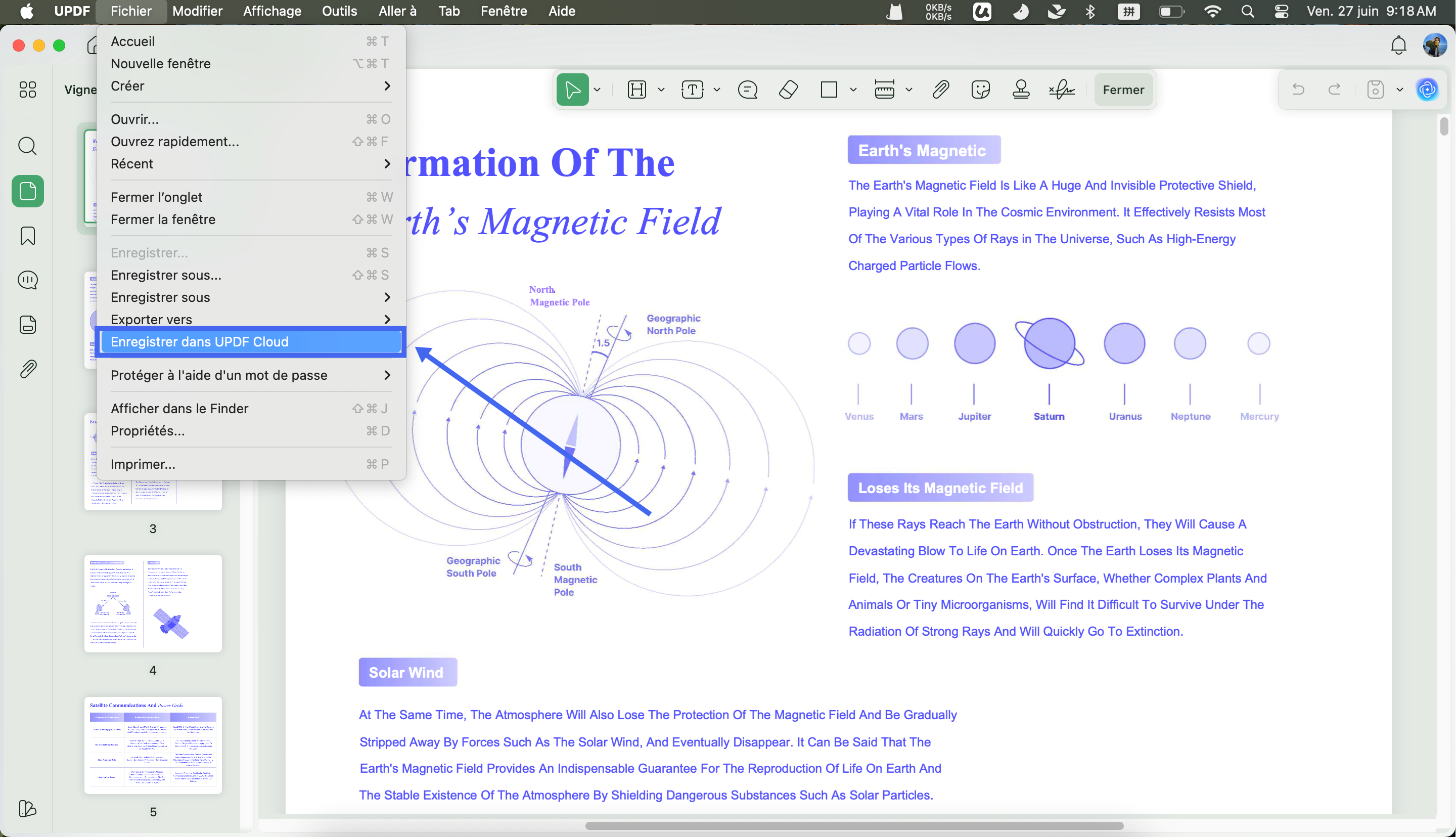Open the Outils menu in the menu bar
Image resolution: width=1456 pixels, height=837 pixels.
coord(339,12)
